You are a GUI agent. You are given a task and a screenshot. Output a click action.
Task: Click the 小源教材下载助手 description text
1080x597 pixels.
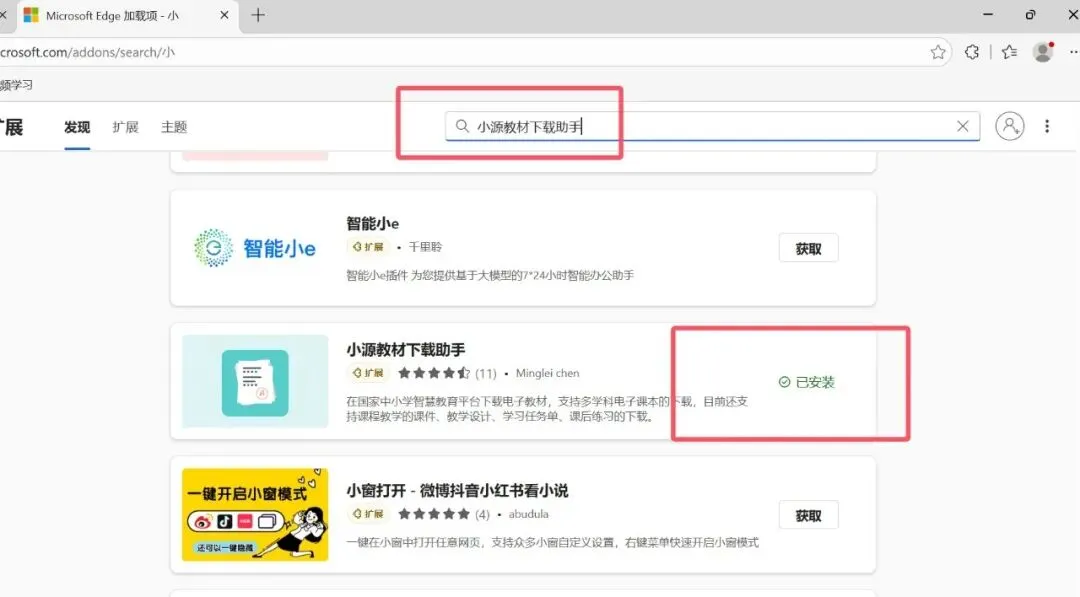(547, 409)
